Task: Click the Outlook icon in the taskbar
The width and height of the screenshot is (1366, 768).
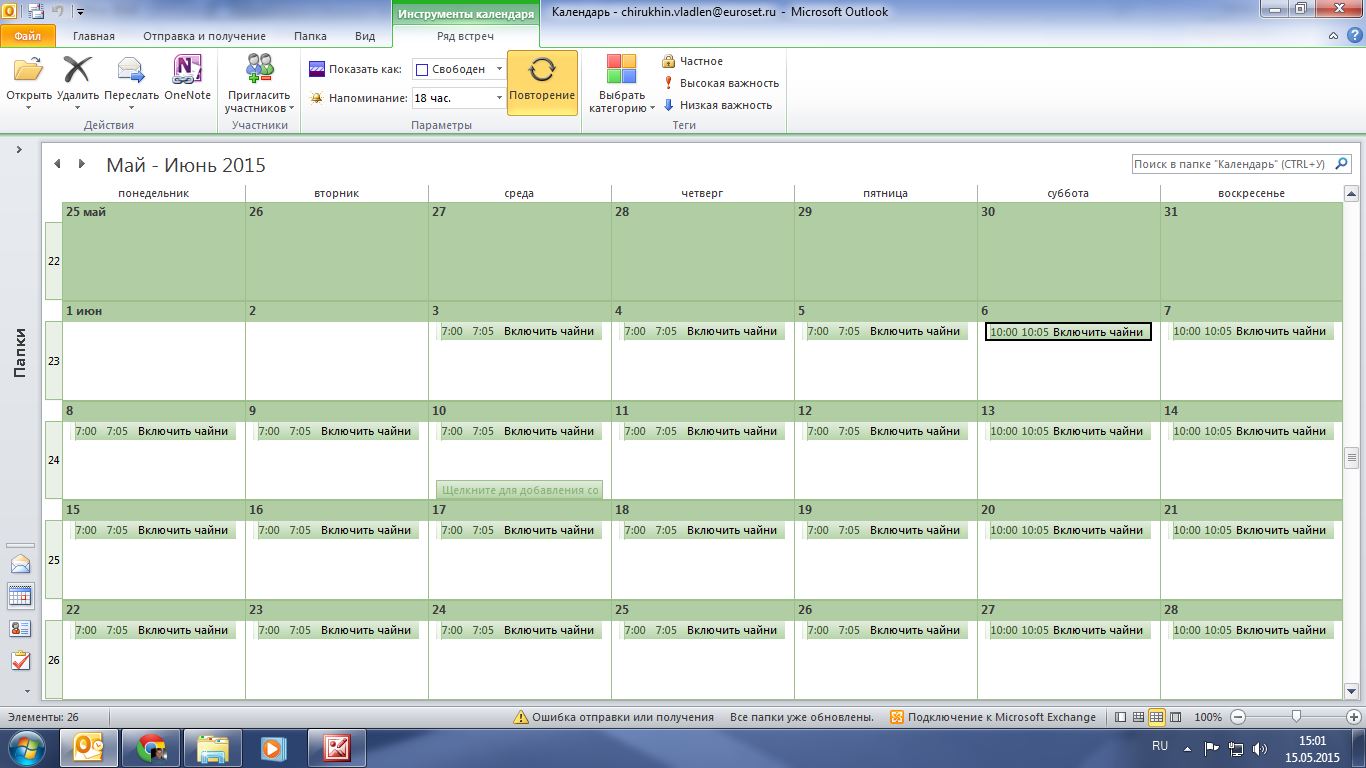Action: [x=89, y=748]
